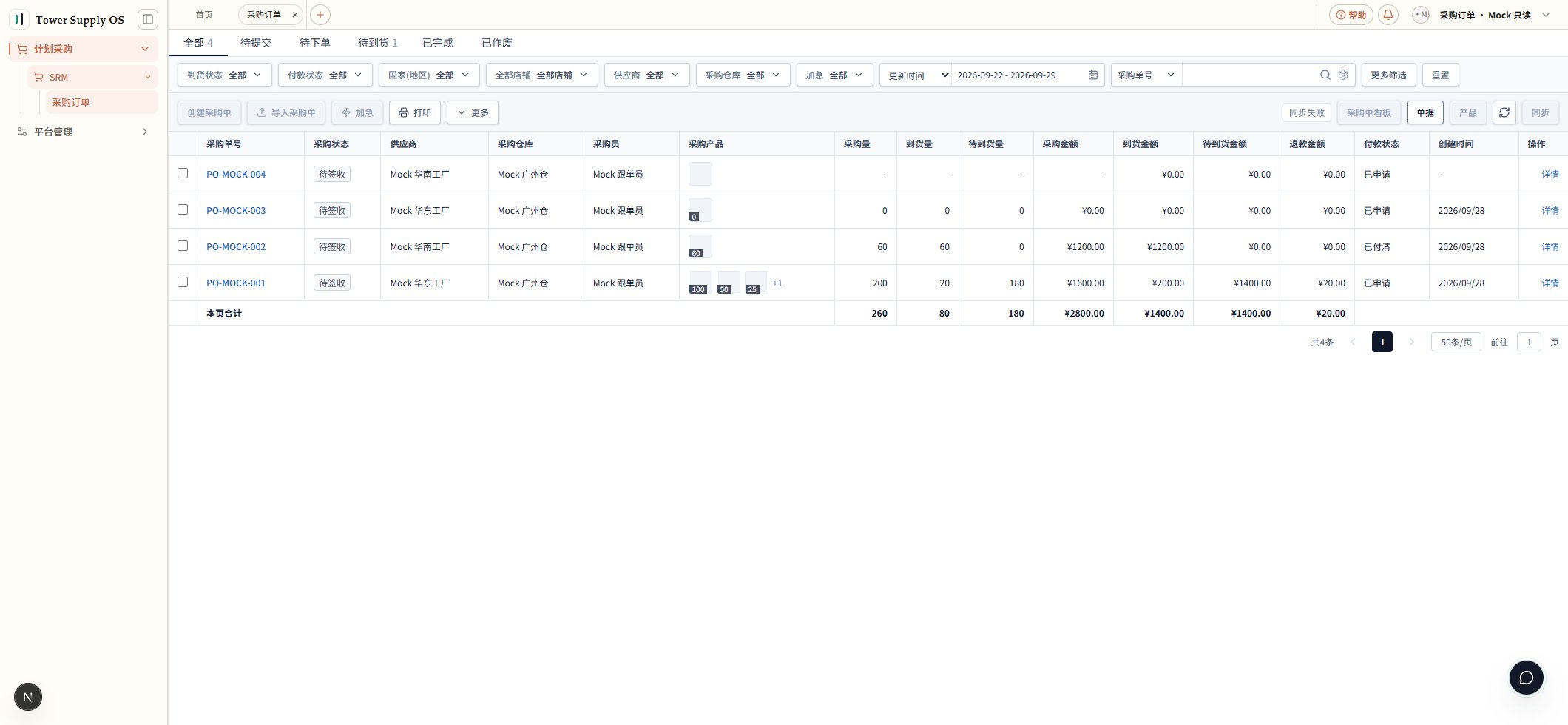This screenshot has width=1568, height=725.
Task: Open the 到货状态 filter dropdown
Action: (224, 75)
